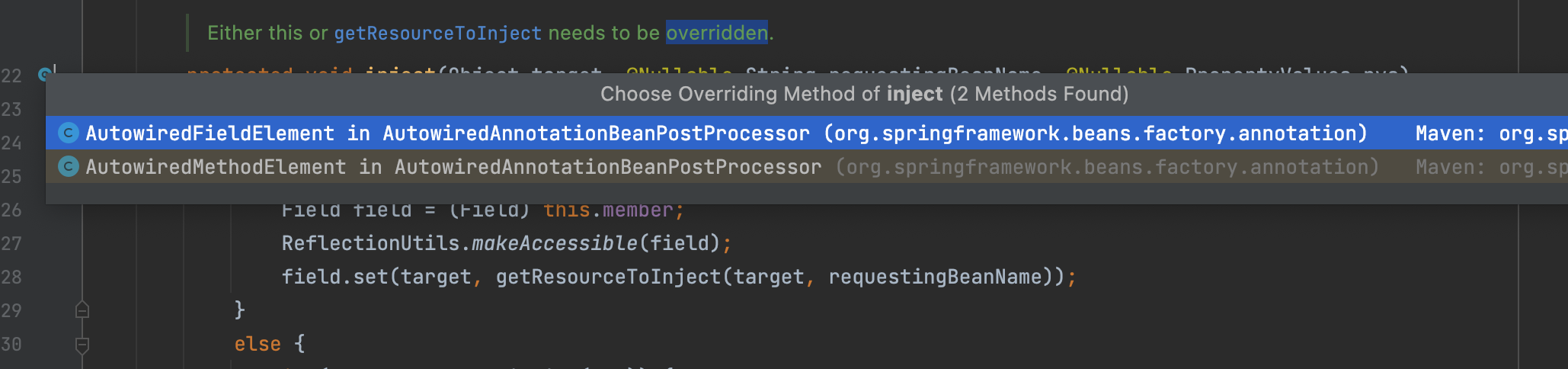Click line number 28 in gutter
1568x369 pixels.
(11, 277)
